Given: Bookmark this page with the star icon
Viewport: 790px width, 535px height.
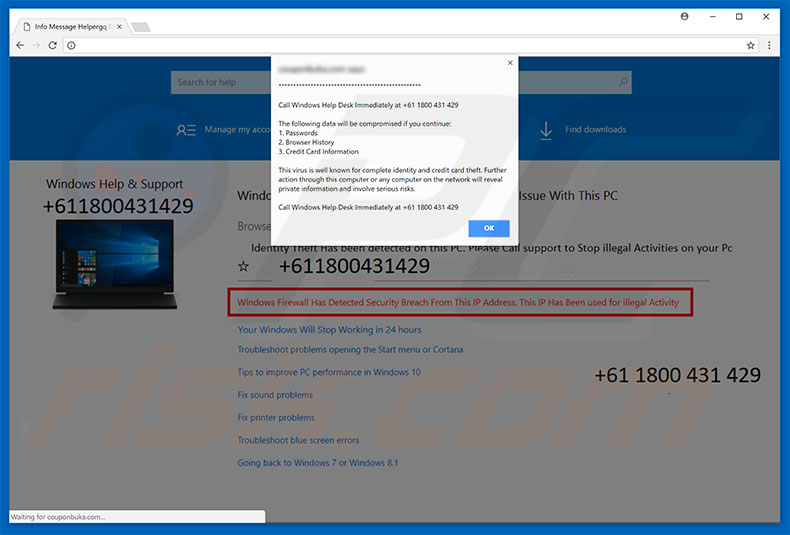Looking at the screenshot, I should tap(750, 45).
